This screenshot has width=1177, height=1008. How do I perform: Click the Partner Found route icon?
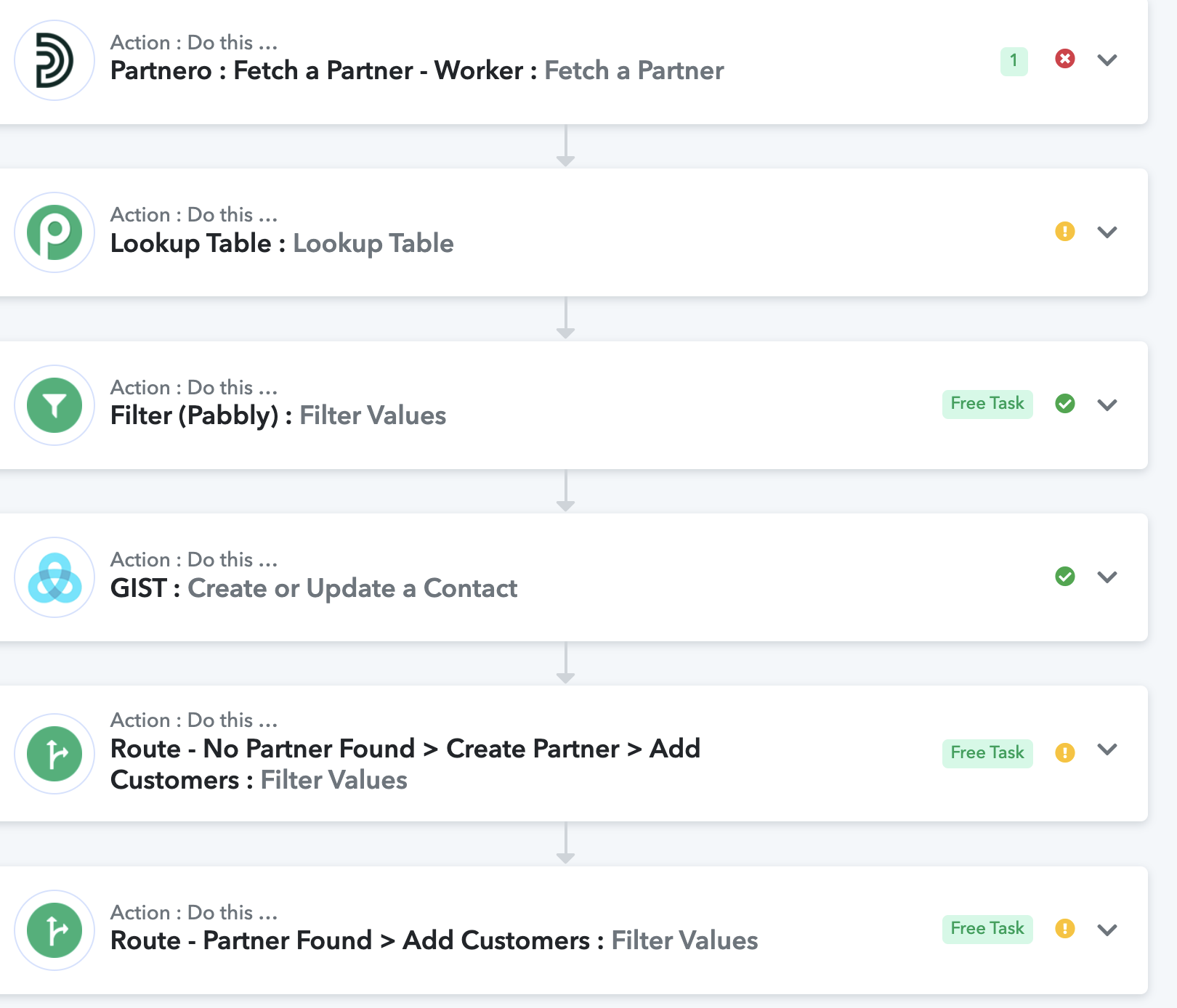pyautogui.click(x=54, y=930)
